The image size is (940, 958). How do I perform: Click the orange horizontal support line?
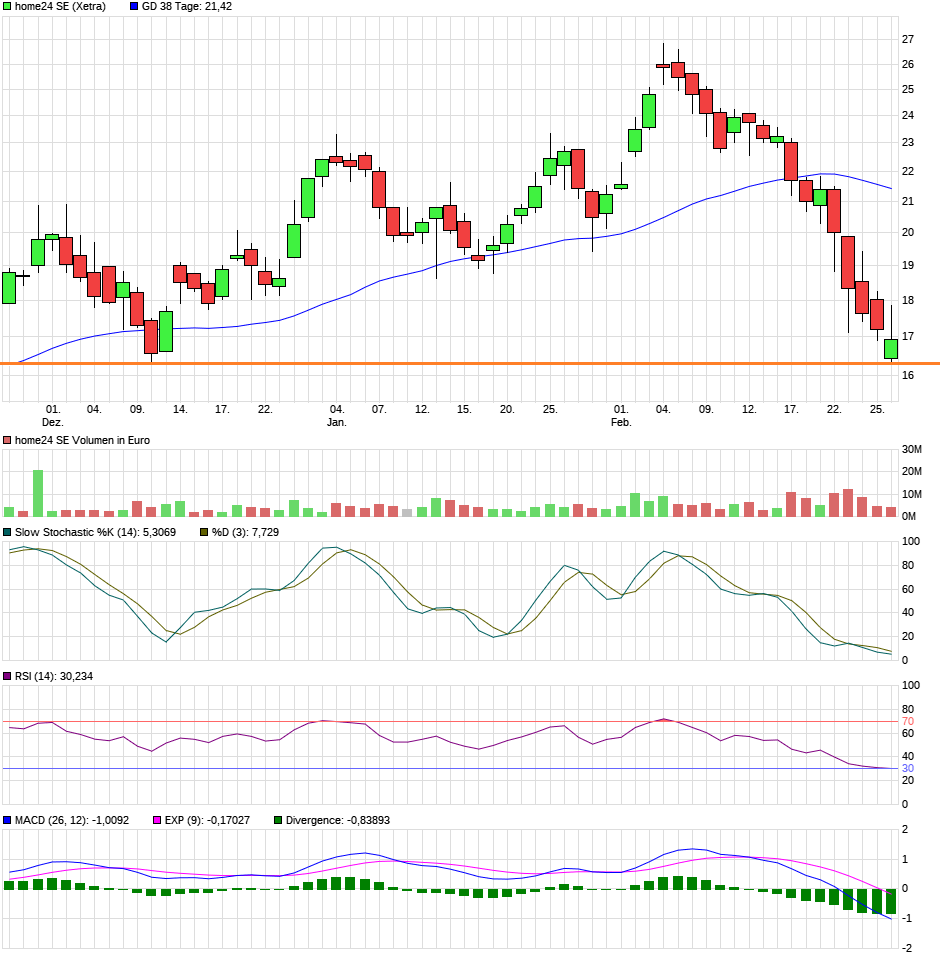click(x=450, y=361)
